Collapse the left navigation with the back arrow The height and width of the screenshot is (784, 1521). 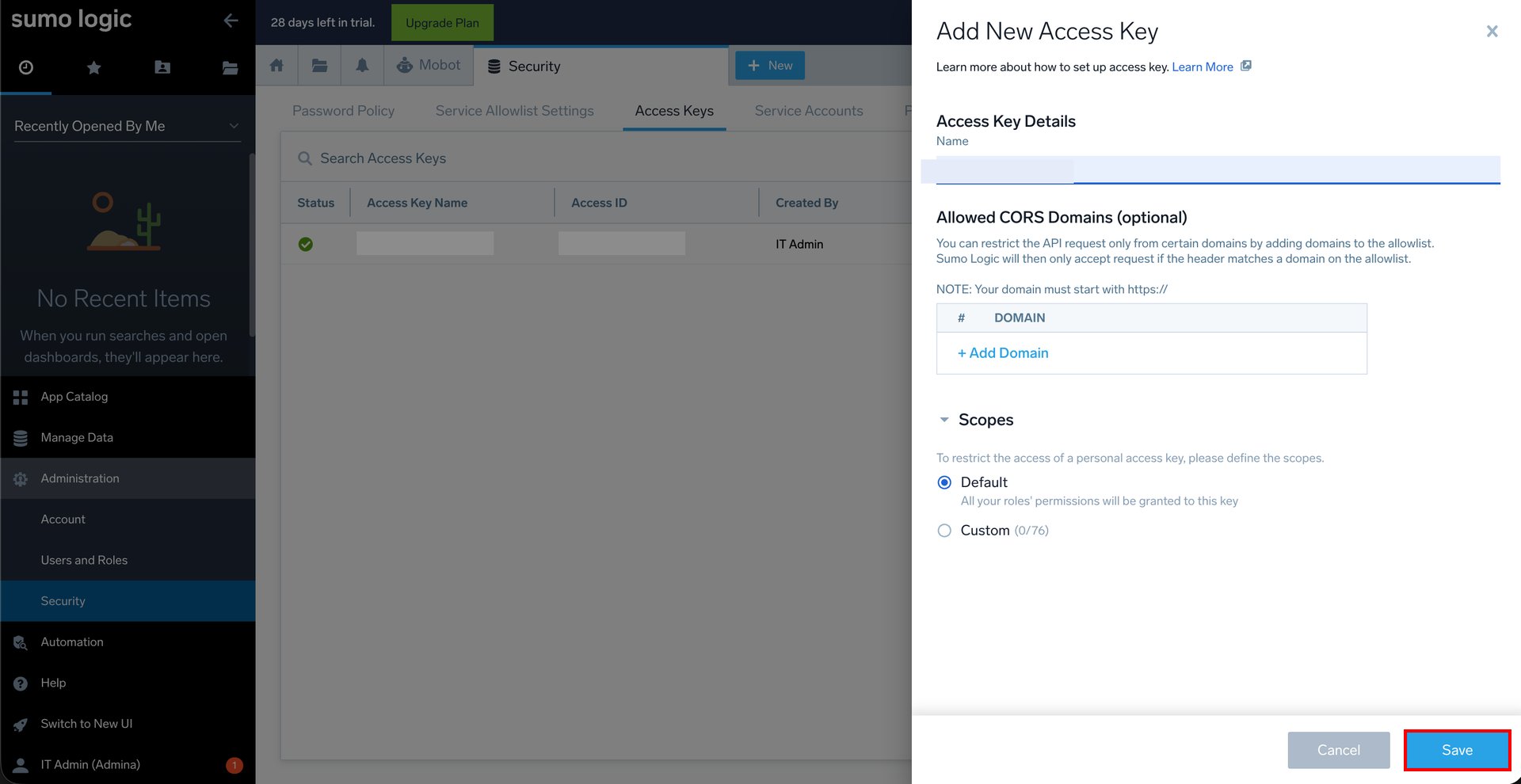[x=231, y=21]
